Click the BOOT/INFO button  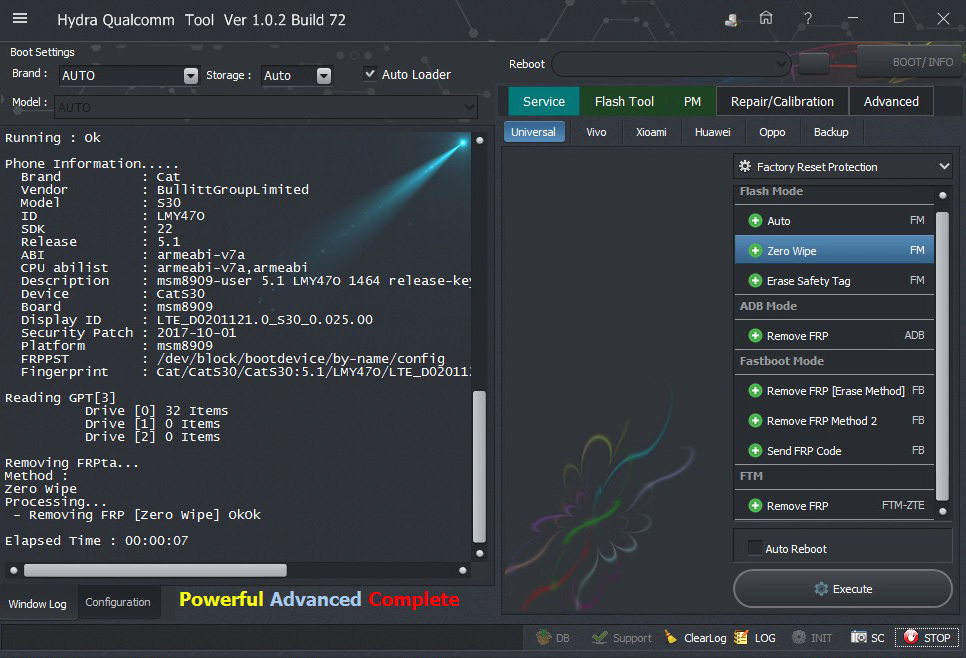pyautogui.click(x=910, y=62)
